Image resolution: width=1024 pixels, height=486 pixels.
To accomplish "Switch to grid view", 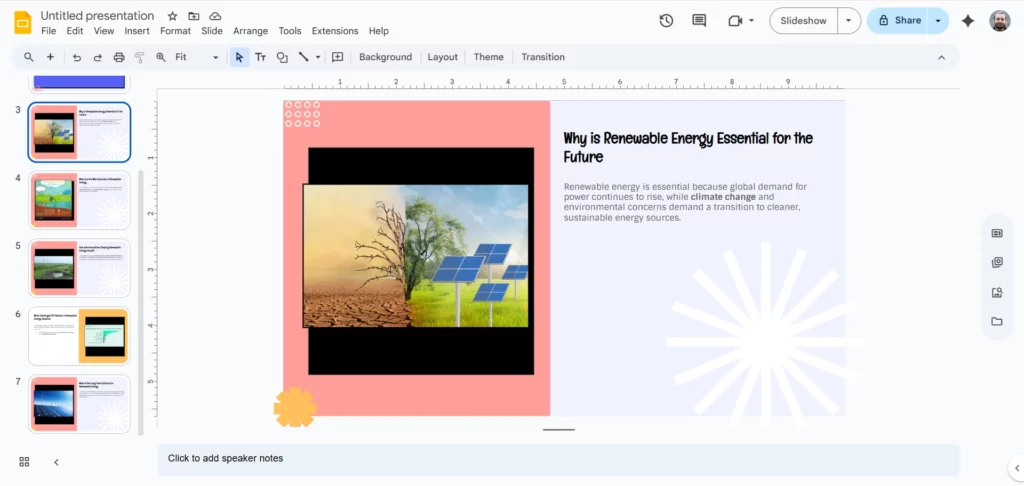I will (x=24, y=461).
